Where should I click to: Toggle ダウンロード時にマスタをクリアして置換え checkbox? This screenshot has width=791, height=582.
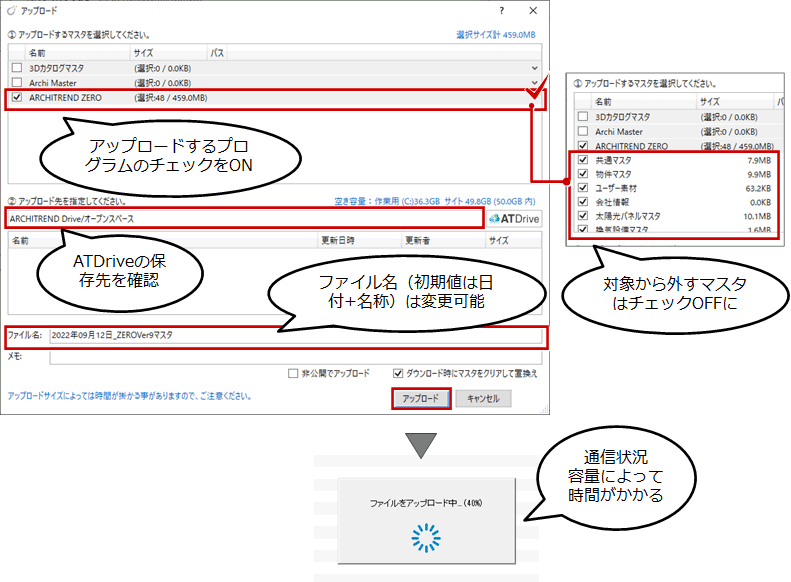[398, 373]
